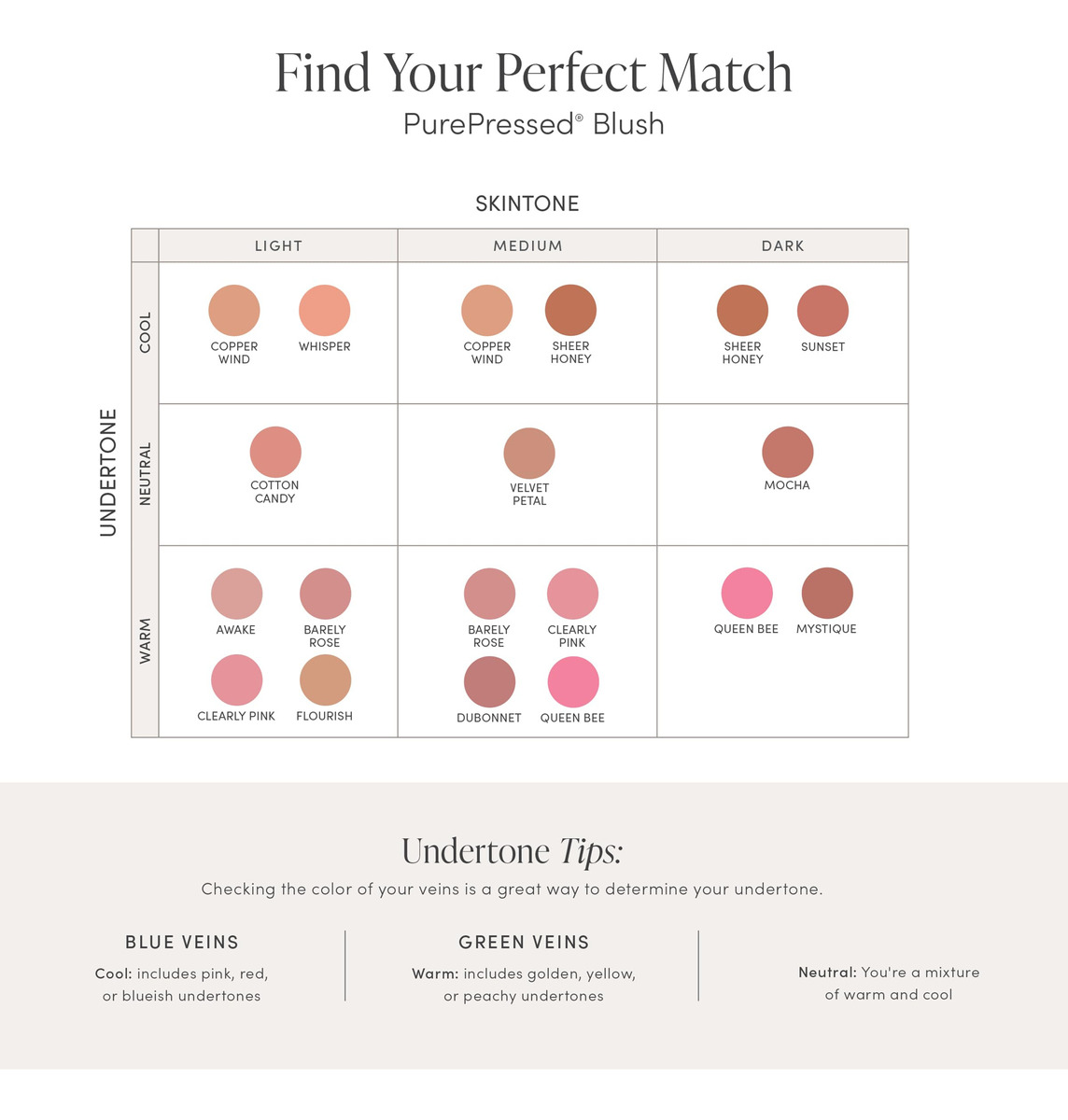Select the Mocha blush swatch
1068x1120 pixels.
(788, 452)
